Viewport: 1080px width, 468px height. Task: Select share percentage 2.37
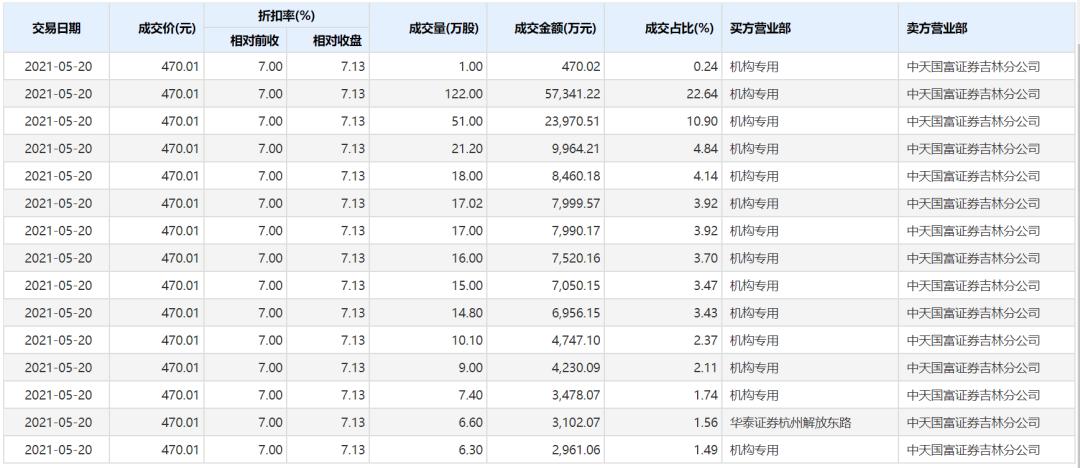coord(705,340)
